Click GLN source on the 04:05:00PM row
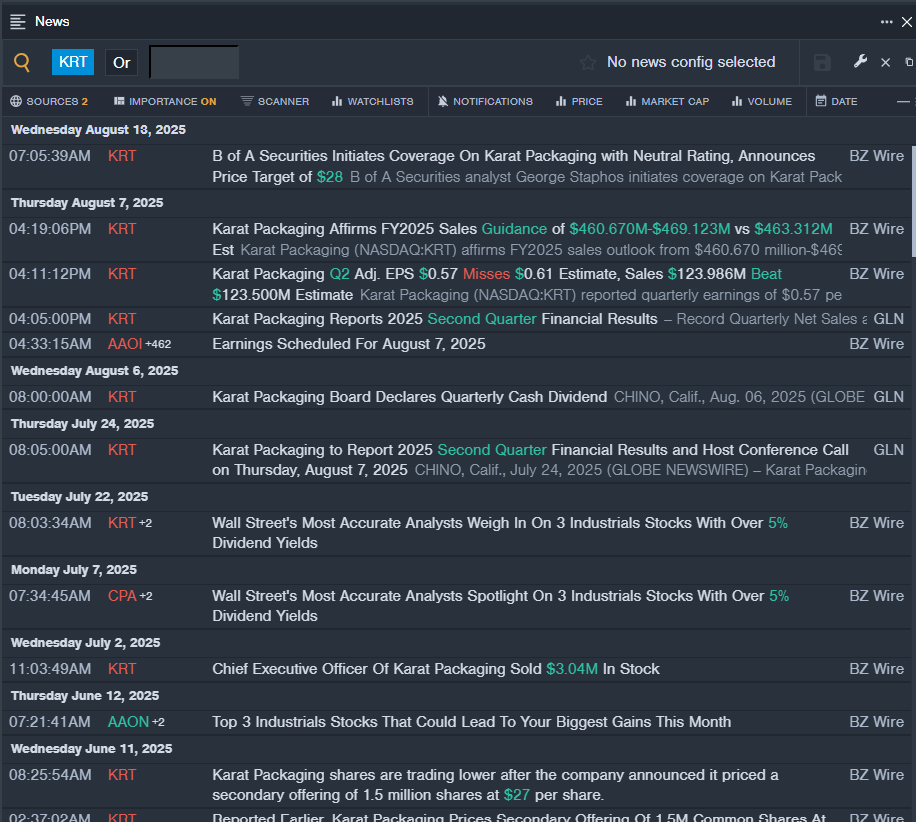The image size is (916, 822). tap(889, 319)
